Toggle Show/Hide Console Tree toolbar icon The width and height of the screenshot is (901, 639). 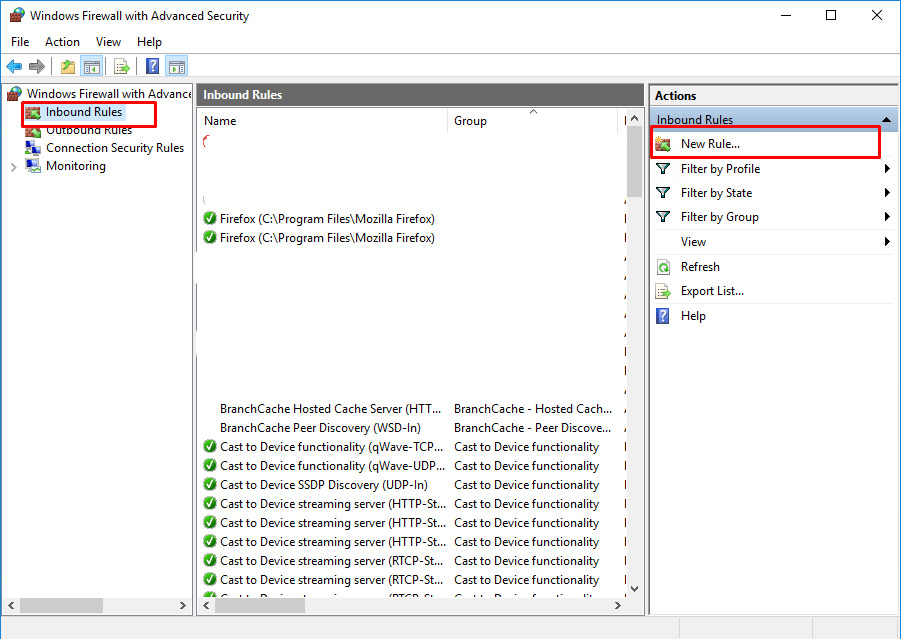pos(91,67)
